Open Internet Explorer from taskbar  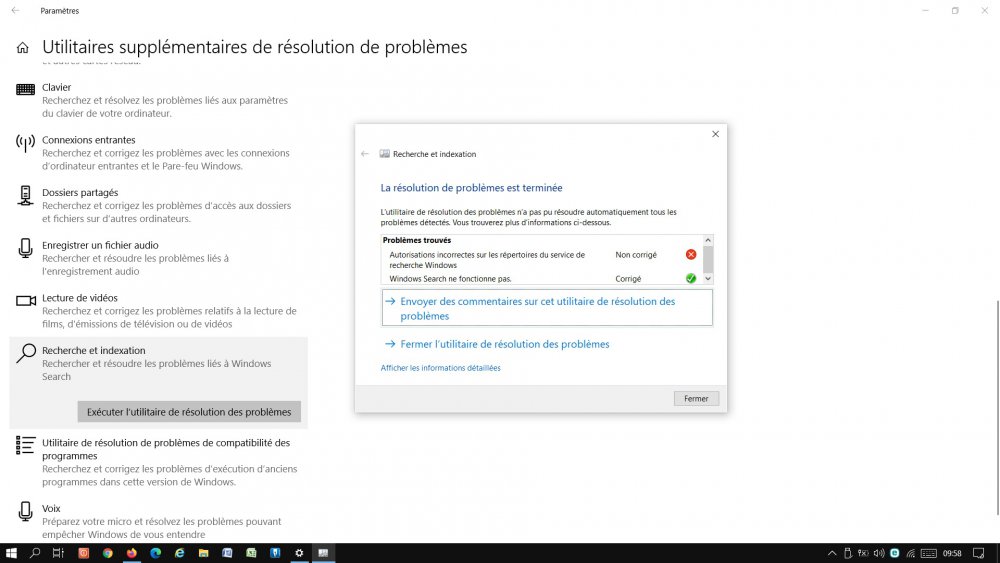[179, 553]
